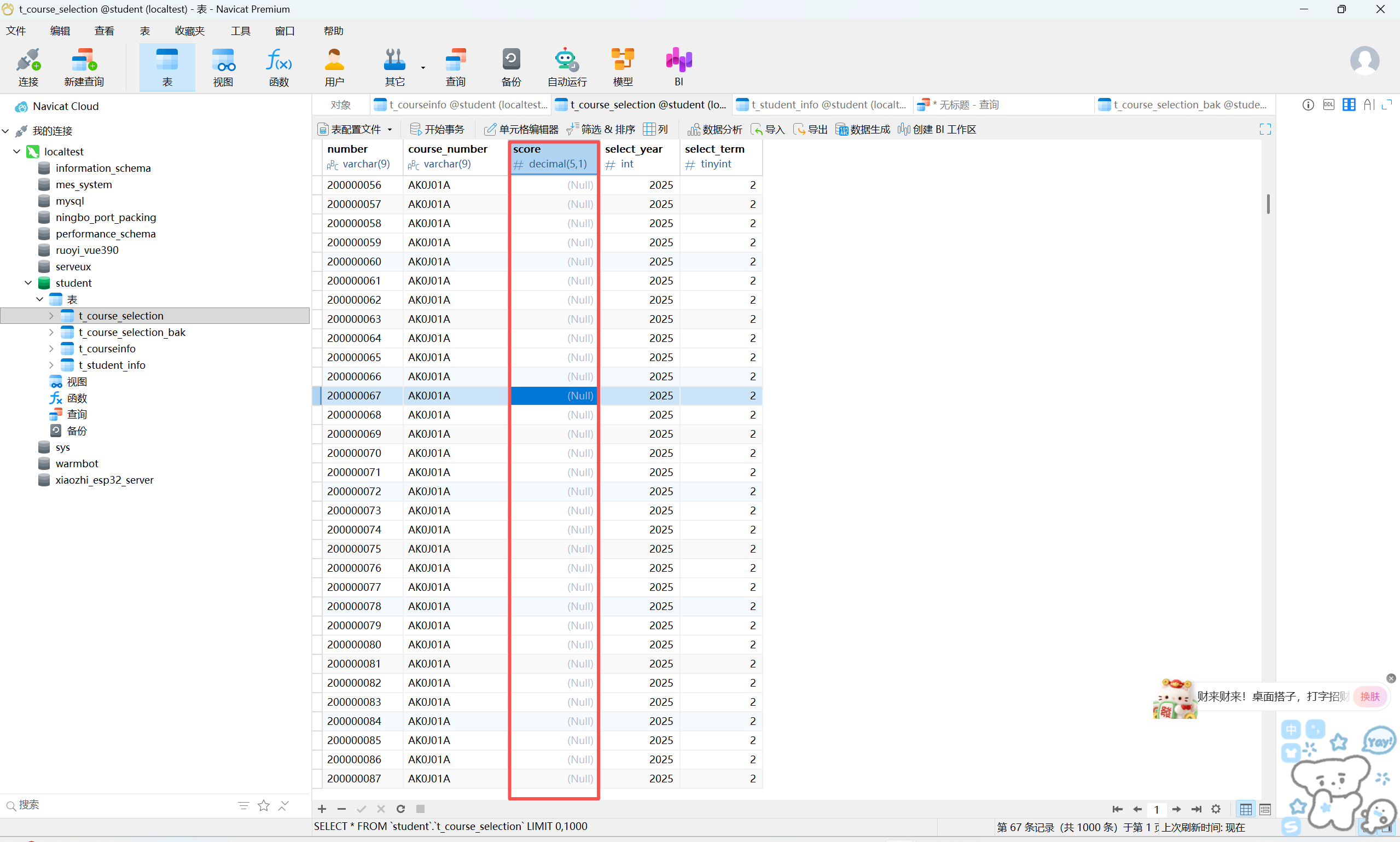Screen dimensions: 1400x842
Task: Open the 表配置文件 dropdown arrow
Action: (390, 130)
